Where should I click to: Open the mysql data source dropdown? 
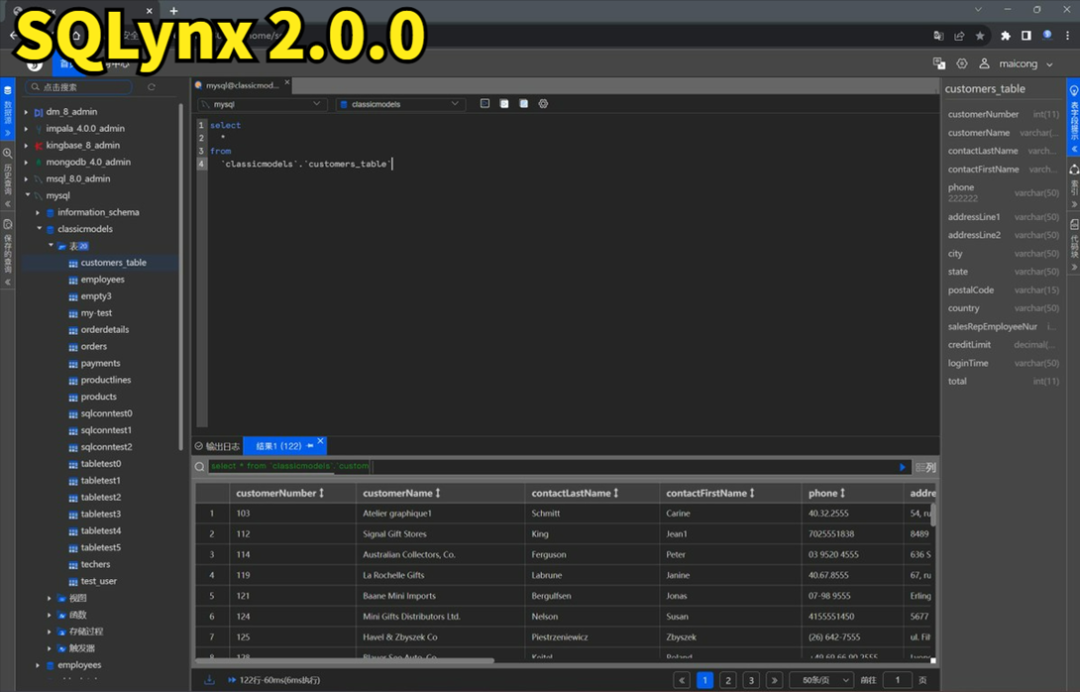click(x=261, y=104)
